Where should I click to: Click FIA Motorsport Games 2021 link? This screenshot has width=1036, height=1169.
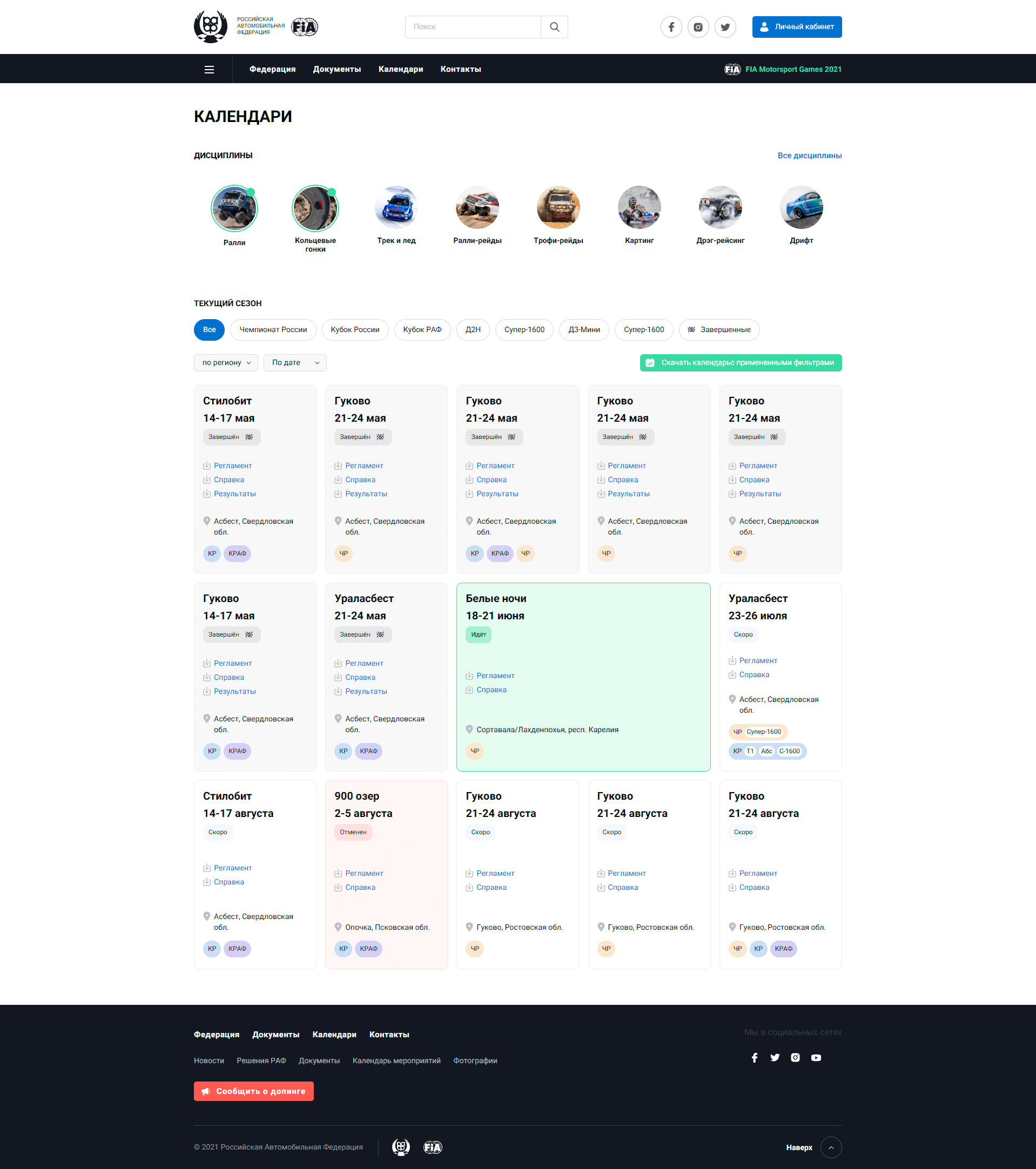(x=783, y=69)
